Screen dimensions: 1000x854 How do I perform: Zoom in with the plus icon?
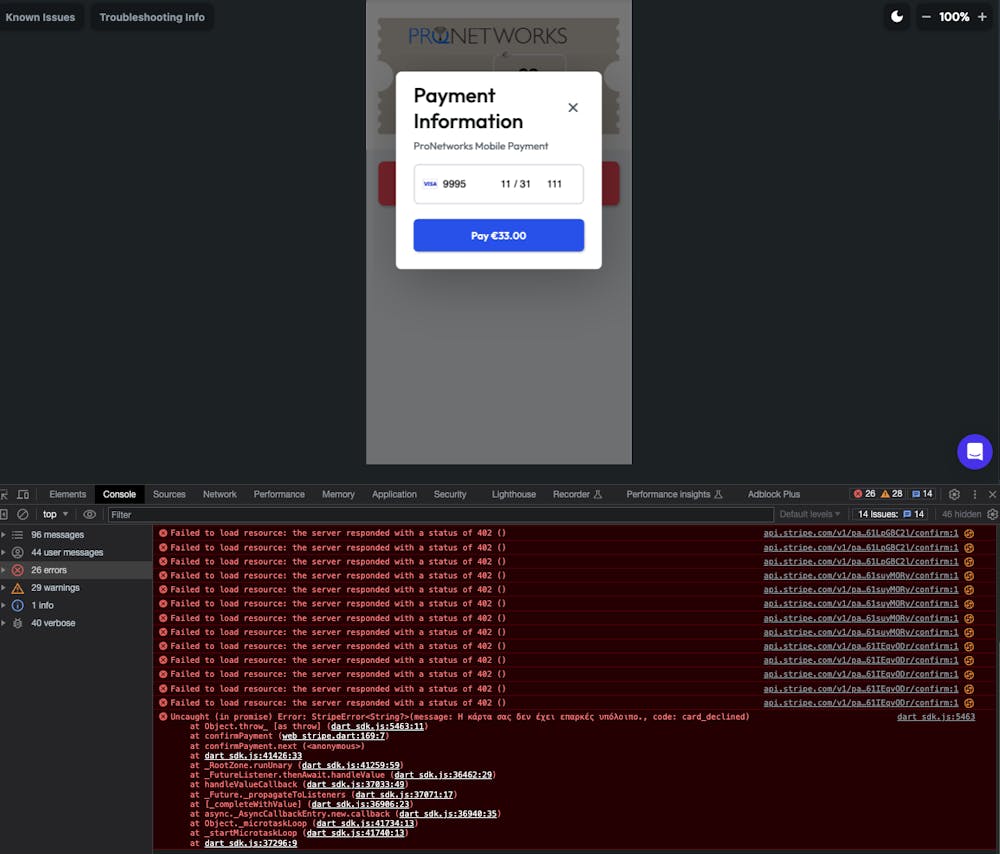982,17
